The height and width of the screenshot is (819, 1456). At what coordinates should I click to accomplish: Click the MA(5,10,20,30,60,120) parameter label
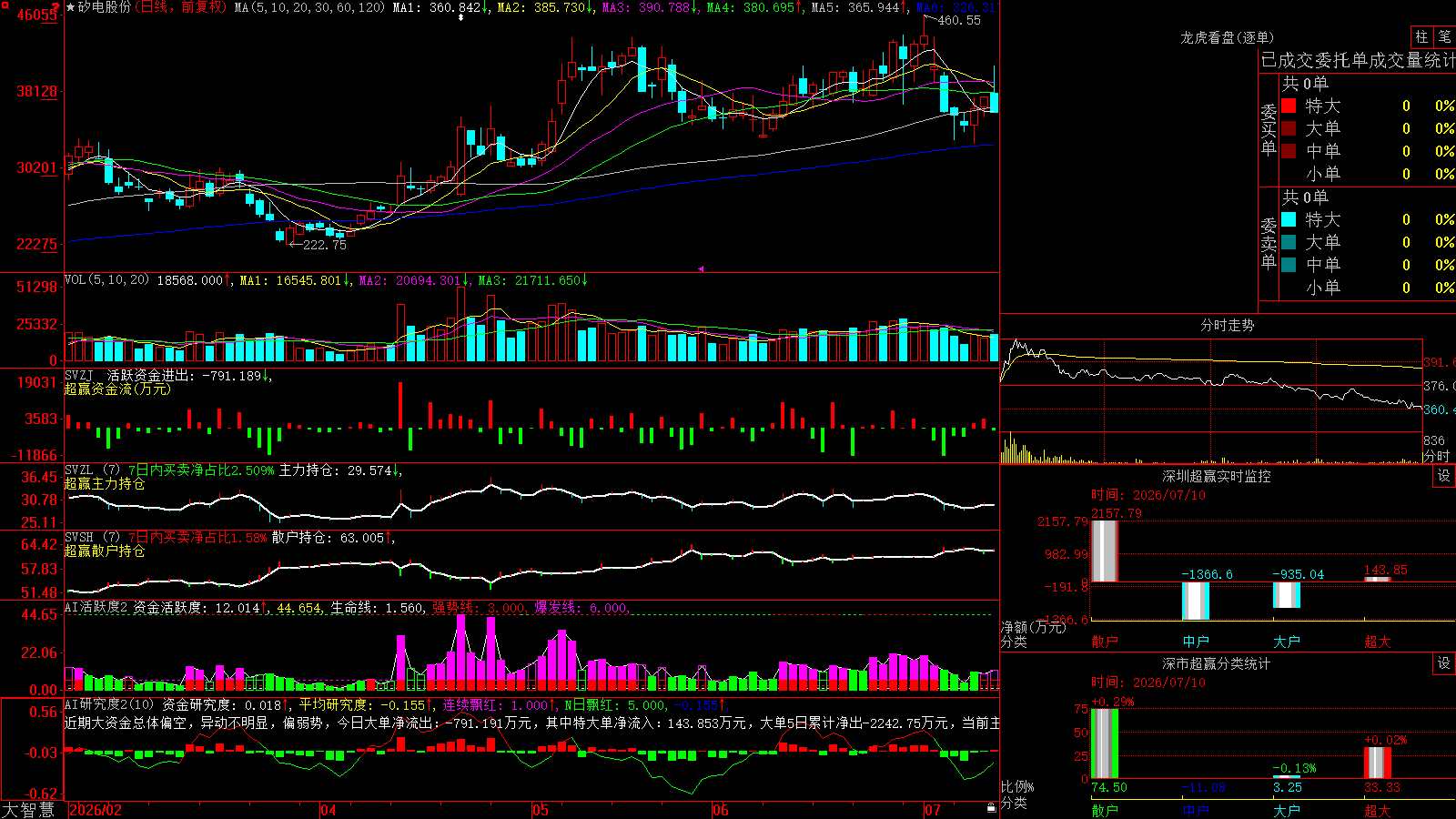309,7
